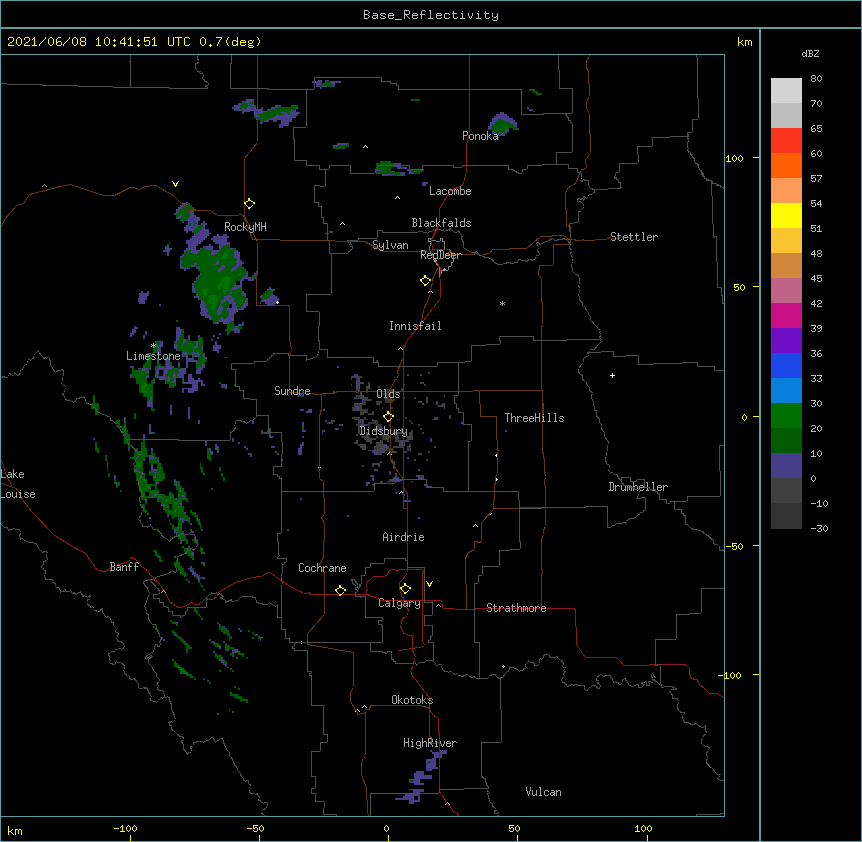Click the Blackfalds city label
This screenshot has width=862, height=842.
(441, 223)
